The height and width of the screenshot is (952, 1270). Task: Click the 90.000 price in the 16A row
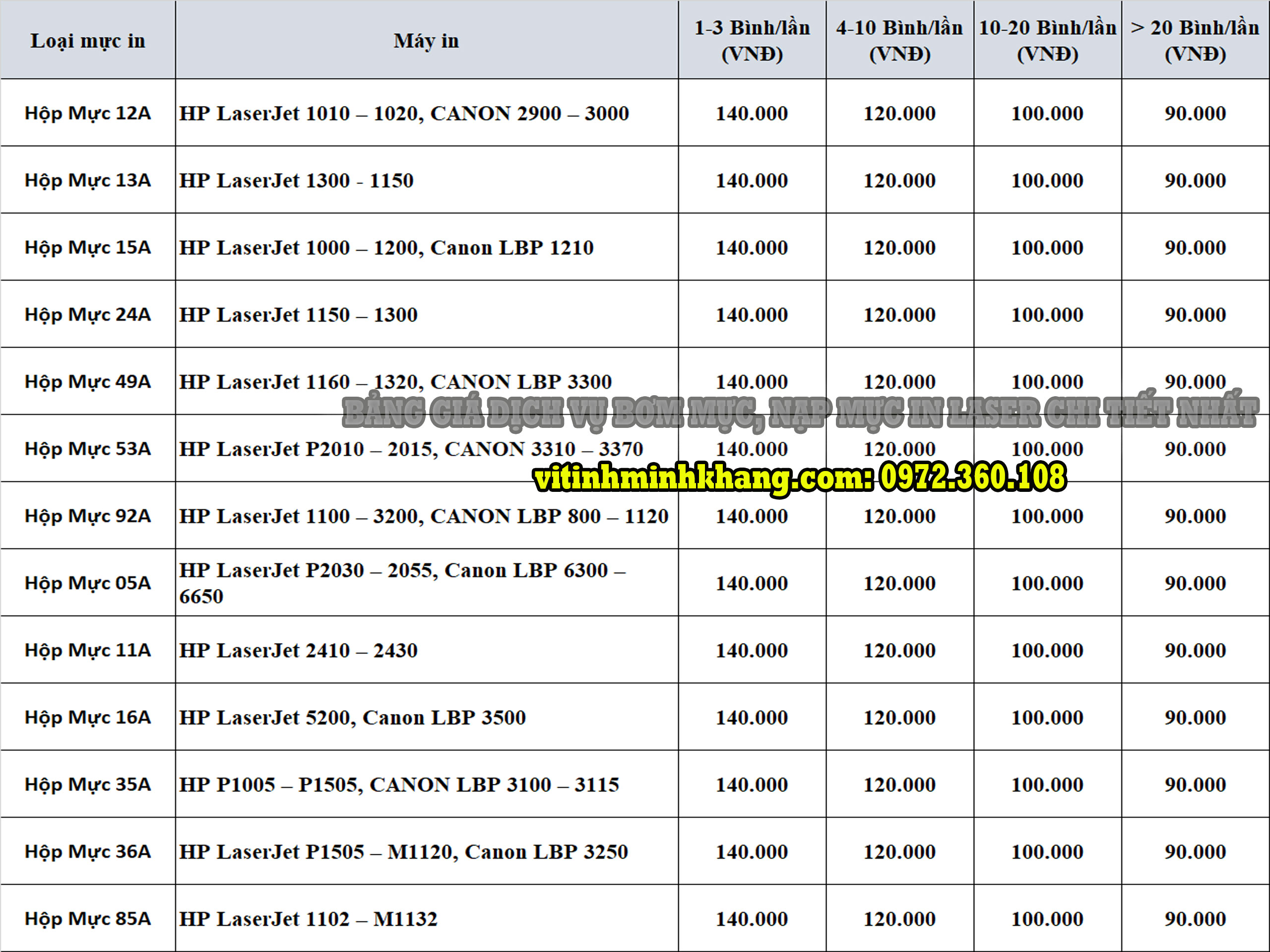pyautogui.click(x=1196, y=717)
